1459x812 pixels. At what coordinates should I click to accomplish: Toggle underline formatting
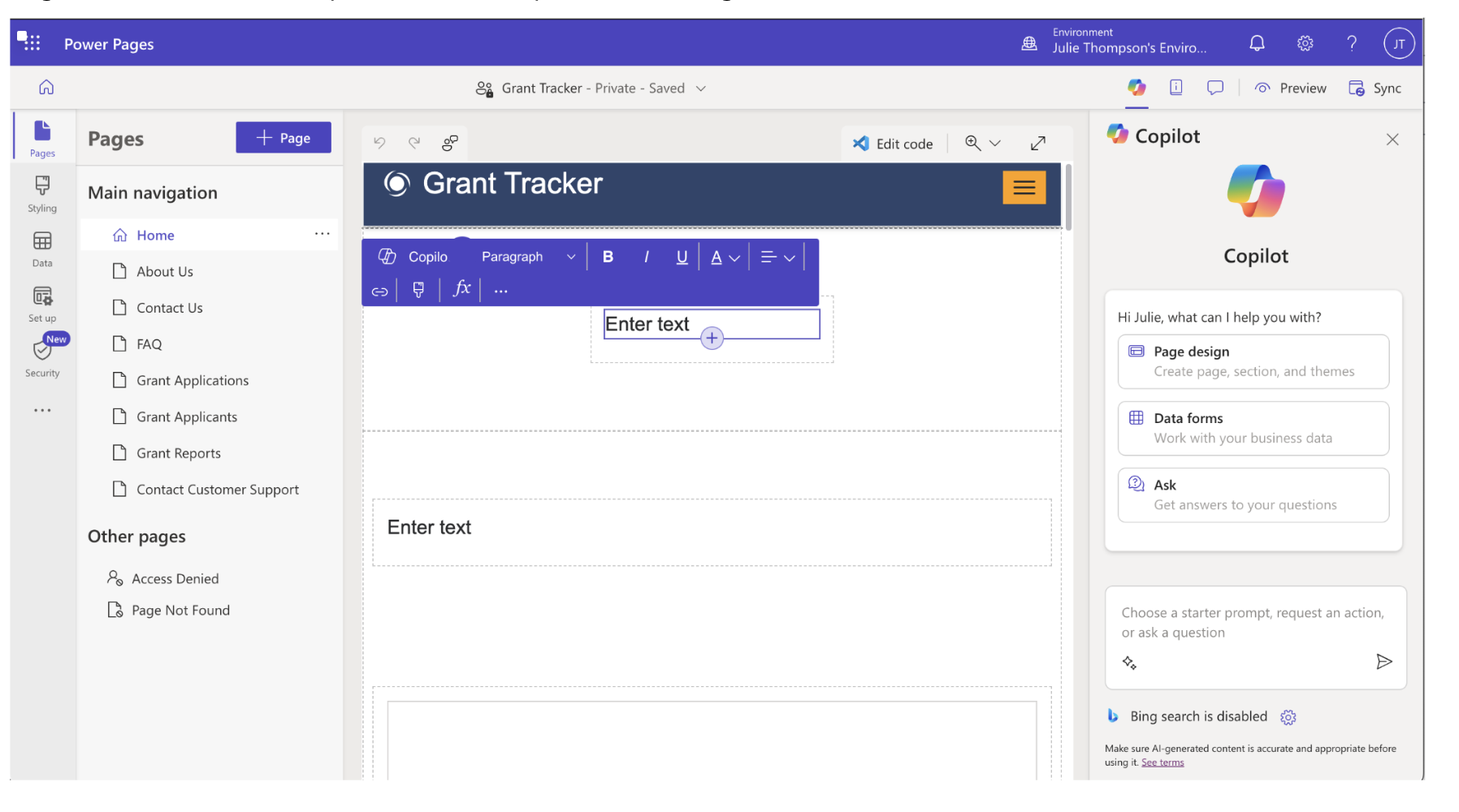coord(682,257)
